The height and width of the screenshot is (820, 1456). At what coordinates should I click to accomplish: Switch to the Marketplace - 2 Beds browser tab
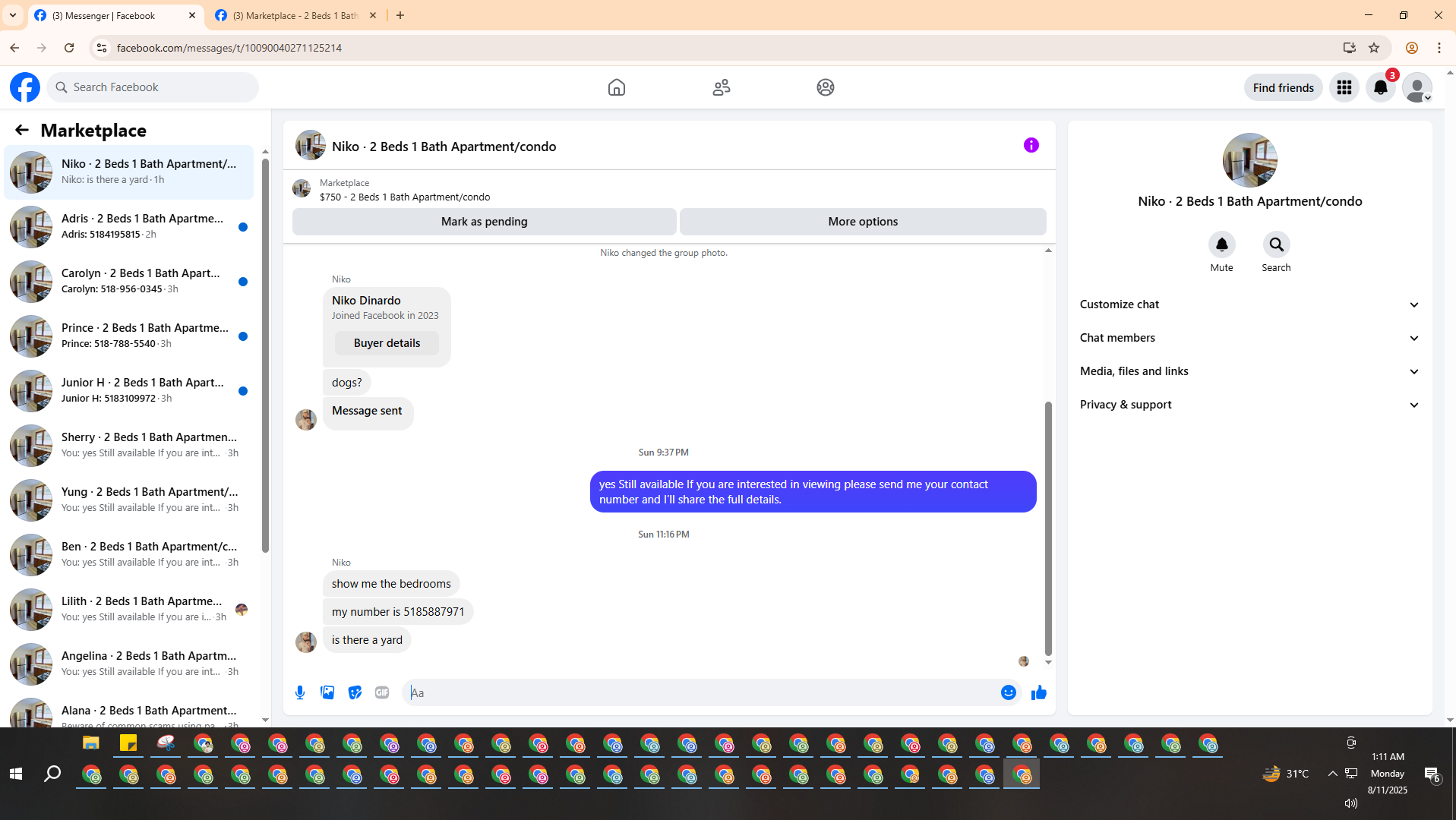point(295,15)
